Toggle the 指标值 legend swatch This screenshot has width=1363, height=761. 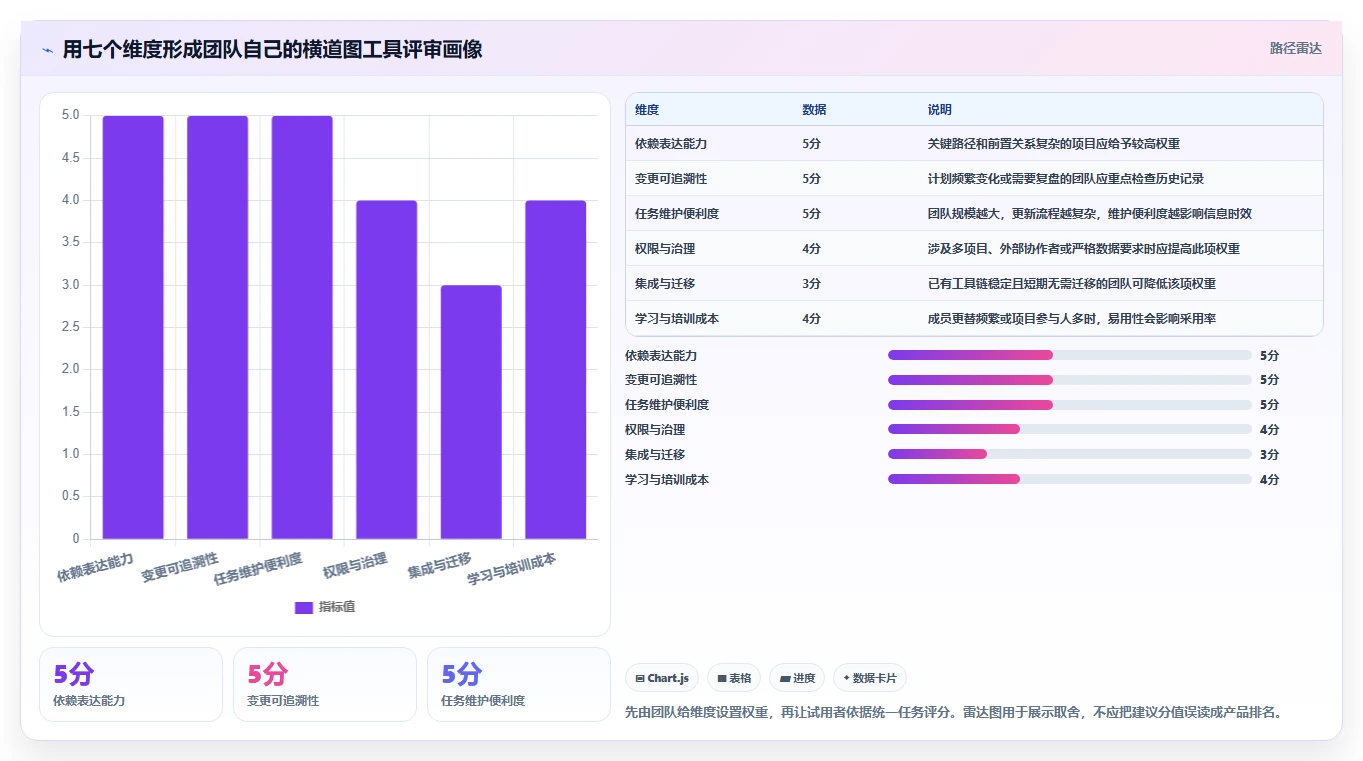pyautogui.click(x=304, y=608)
